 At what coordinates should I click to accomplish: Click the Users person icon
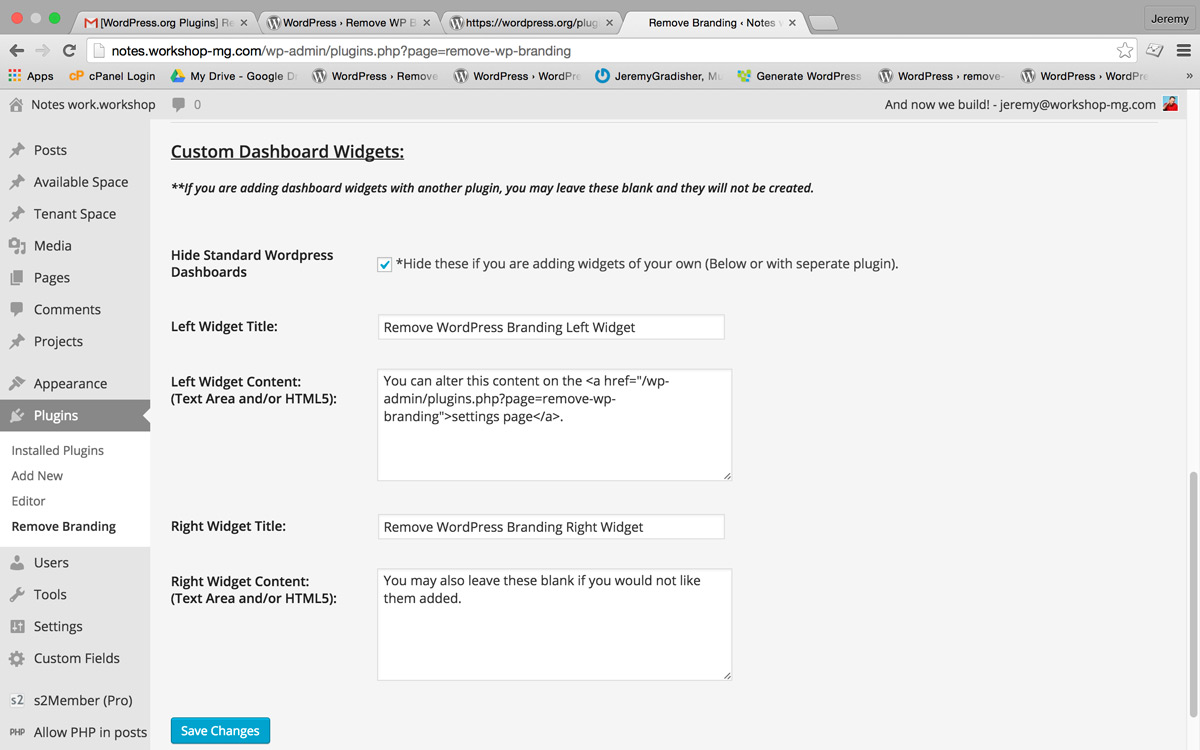17,562
